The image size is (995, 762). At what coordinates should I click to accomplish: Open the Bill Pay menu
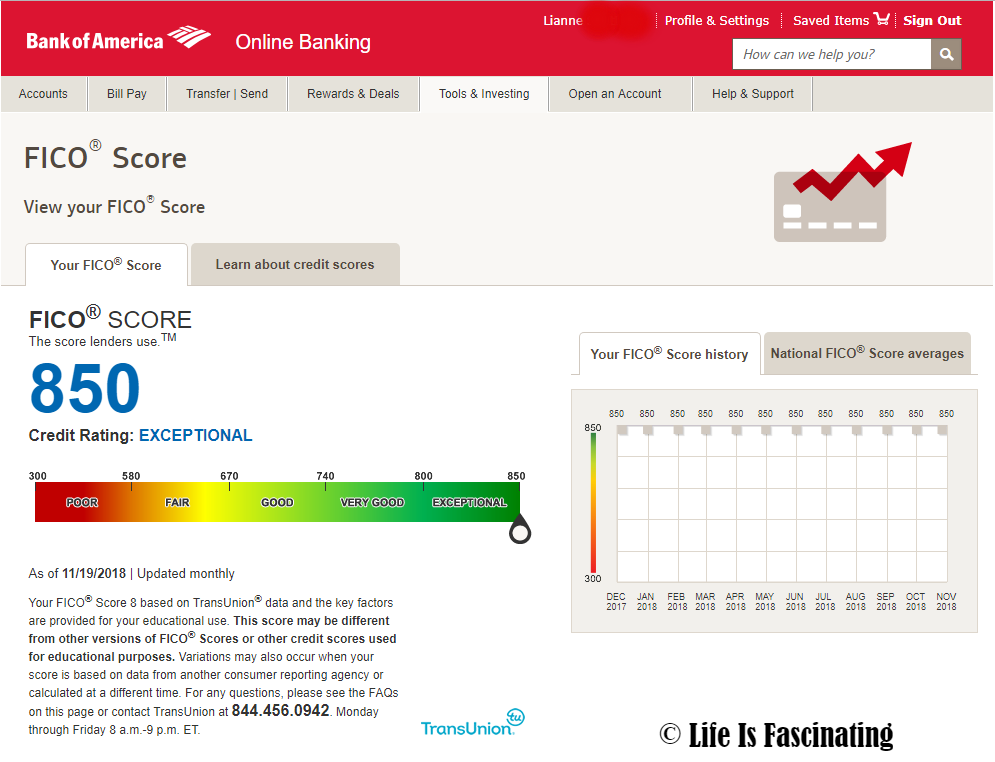(x=127, y=94)
